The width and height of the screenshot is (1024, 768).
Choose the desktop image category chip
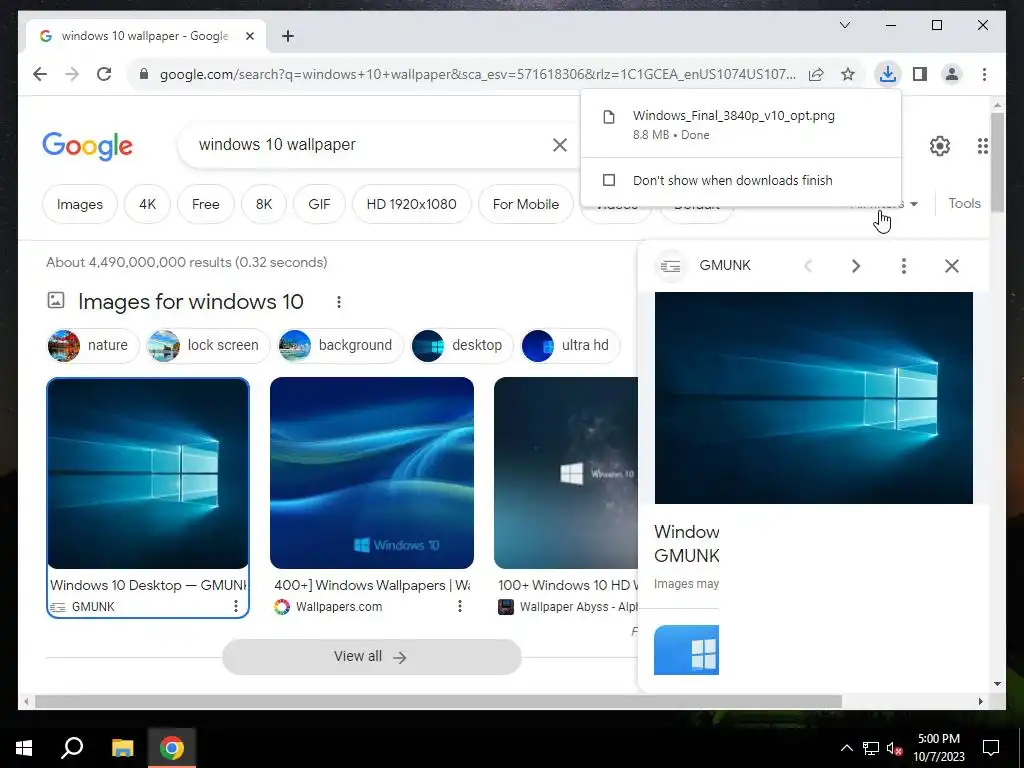pyautogui.click(x=462, y=345)
